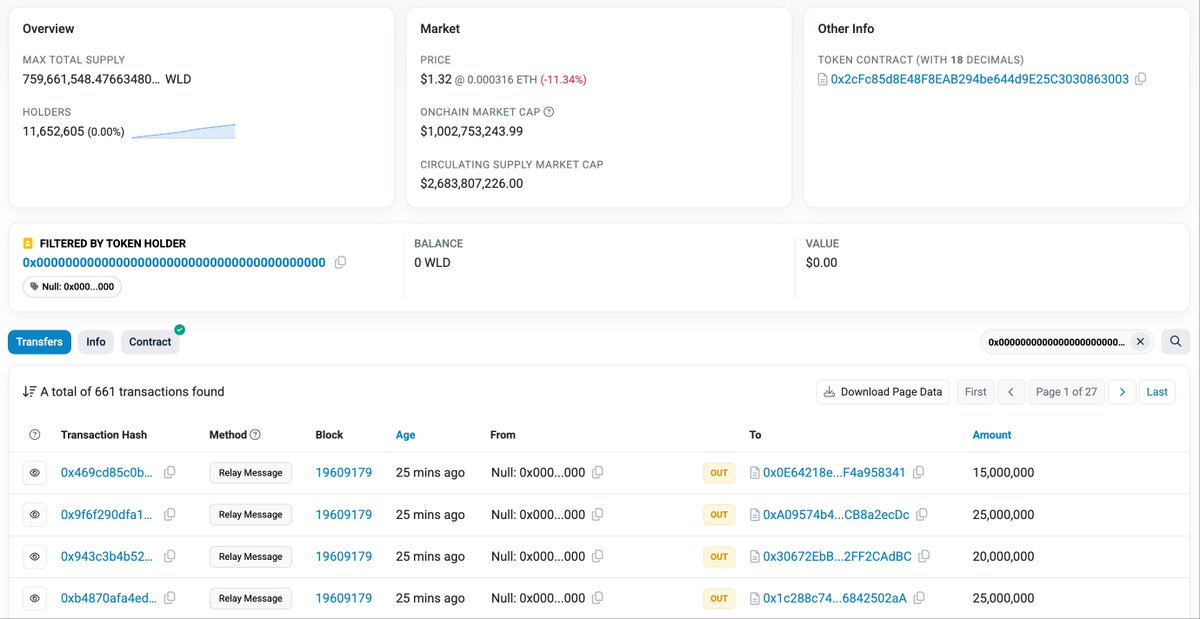This screenshot has width=1200, height=619.
Task: Copy recipient address 0x0E64218e...F4a958341
Action: click(918, 472)
